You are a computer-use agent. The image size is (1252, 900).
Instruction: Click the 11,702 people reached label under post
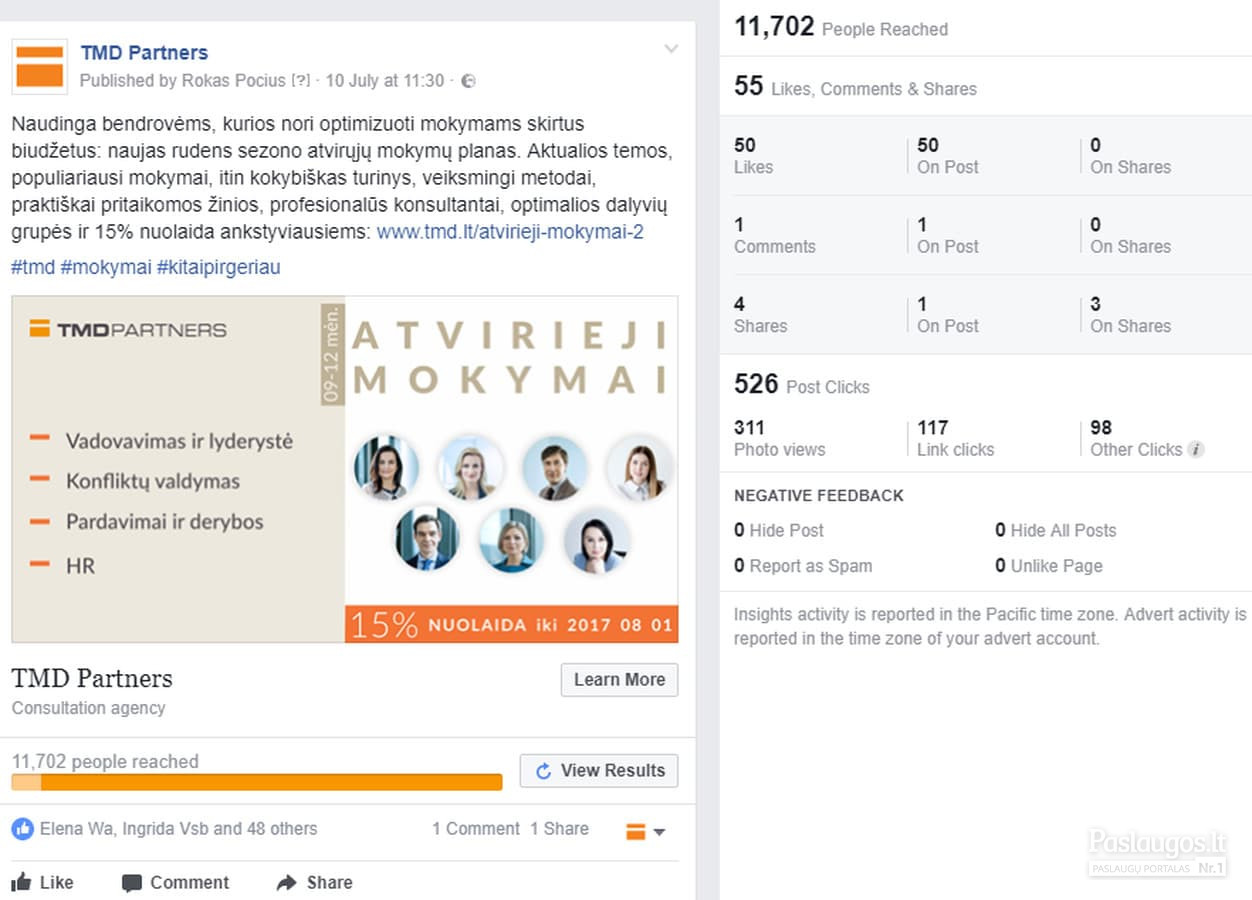pos(105,761)
